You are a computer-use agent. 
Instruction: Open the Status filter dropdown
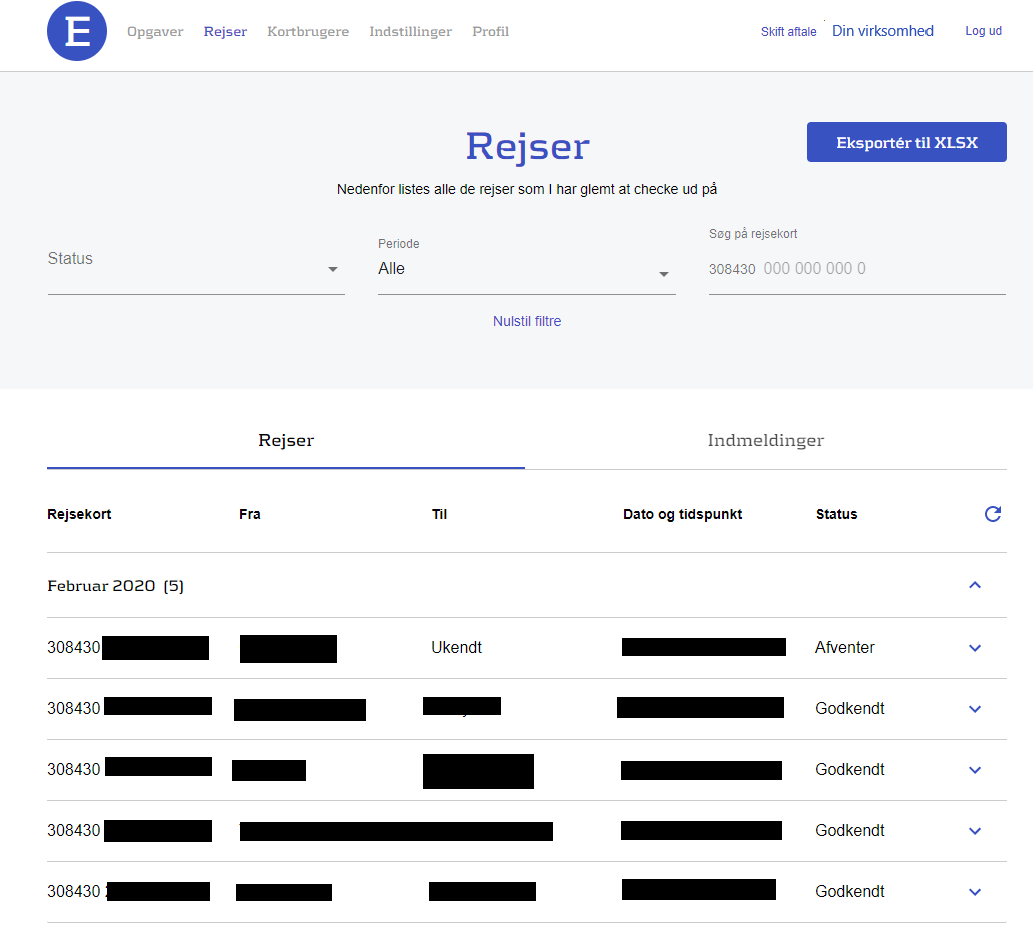[196, 268]
